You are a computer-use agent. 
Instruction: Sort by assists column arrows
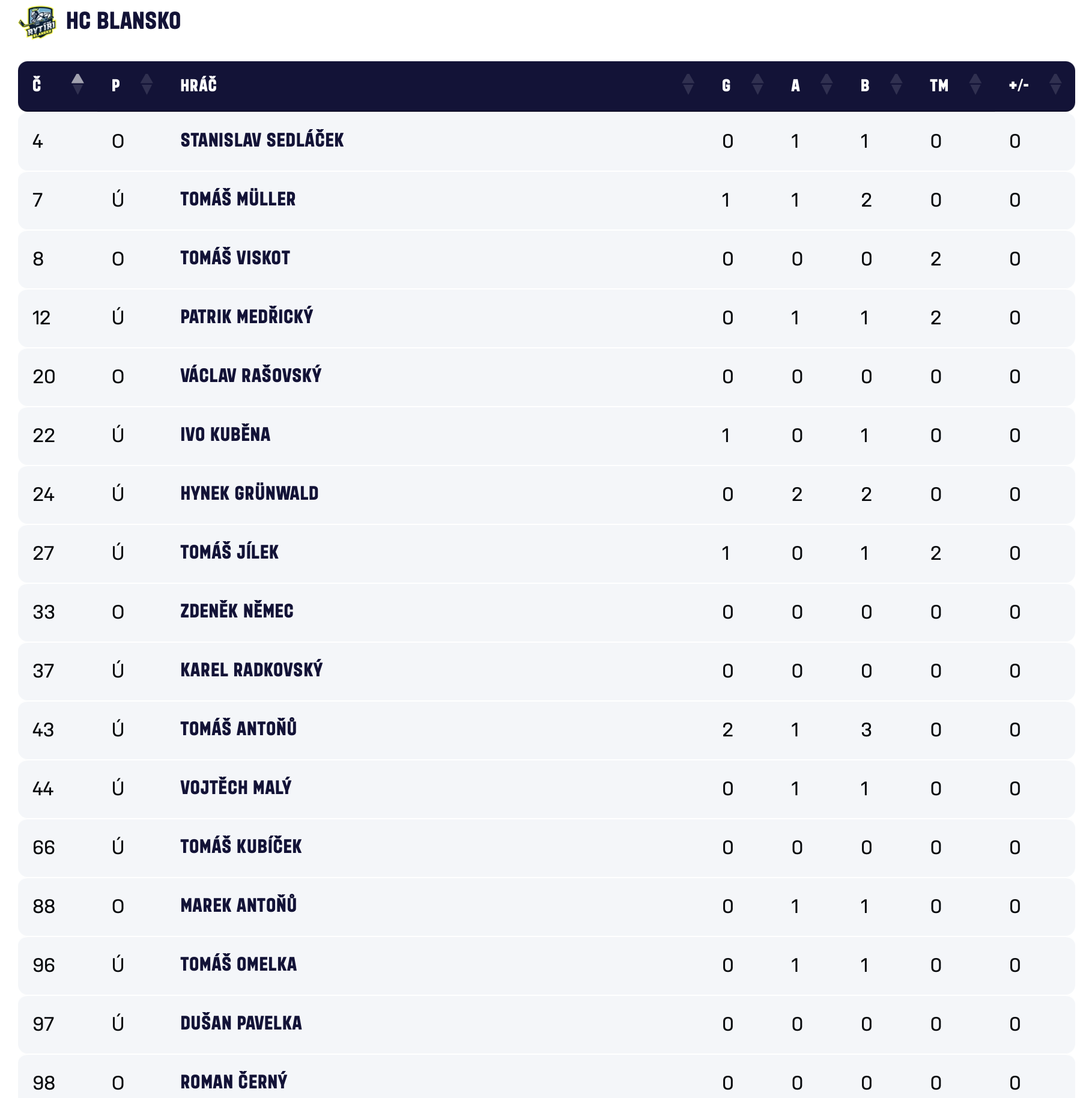coord(827,85)
